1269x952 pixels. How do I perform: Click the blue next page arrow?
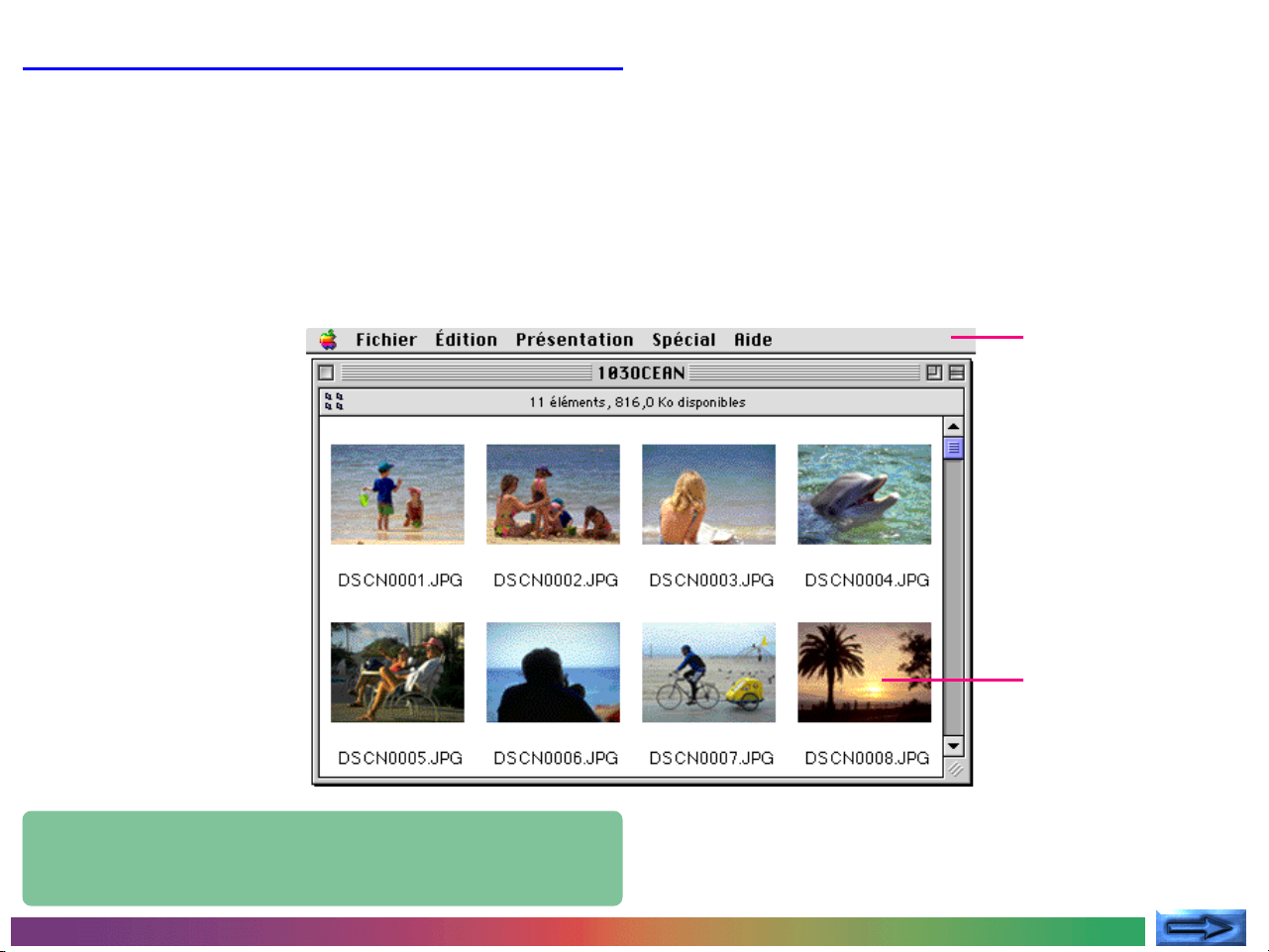[x=1201, y=928]
